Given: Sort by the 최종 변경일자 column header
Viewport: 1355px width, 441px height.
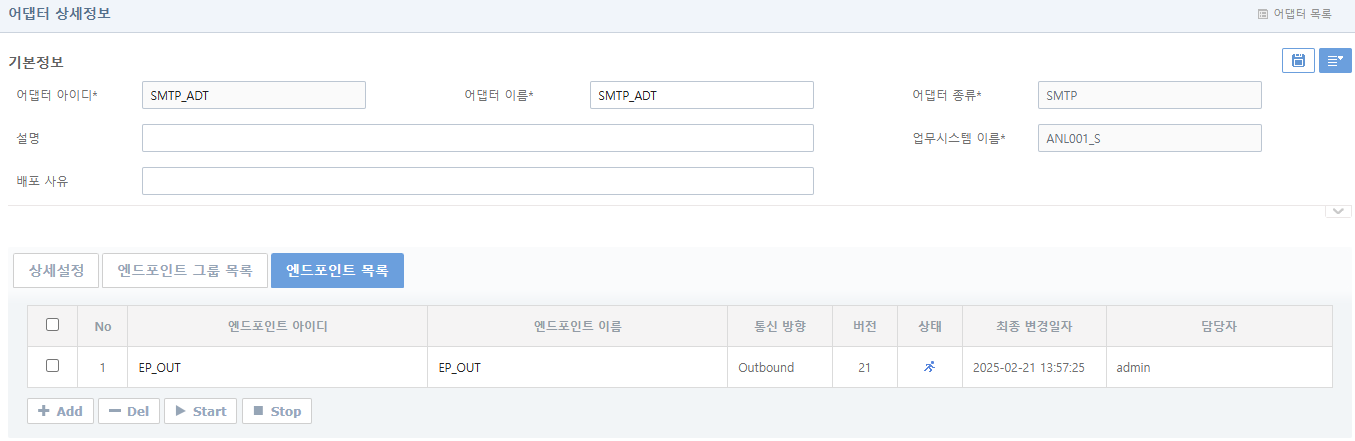Looking at the screenshot, I should click(1034, 326).
